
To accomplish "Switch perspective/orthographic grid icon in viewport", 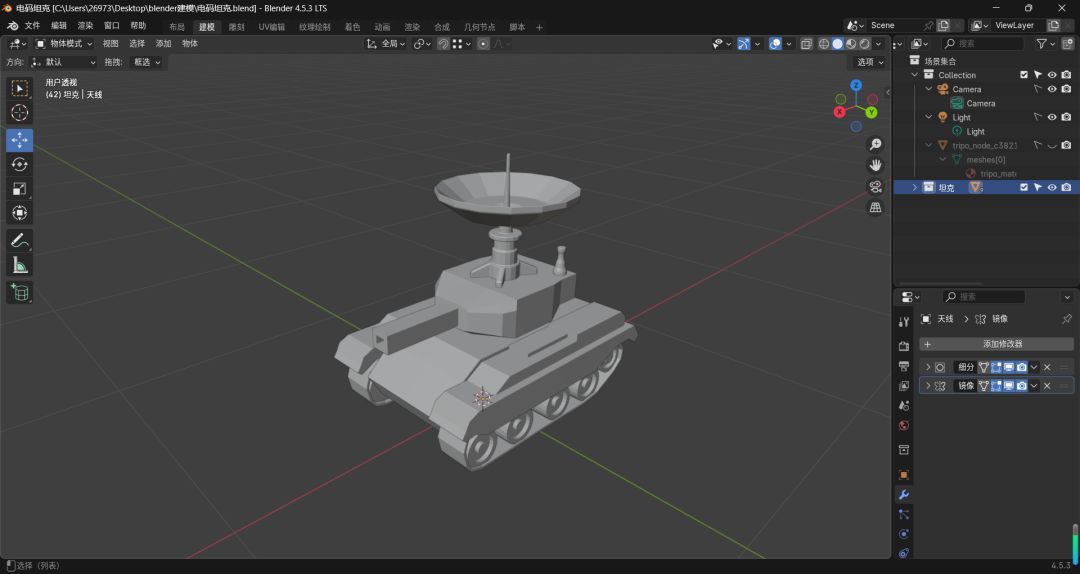I will [x=875, y=207].
